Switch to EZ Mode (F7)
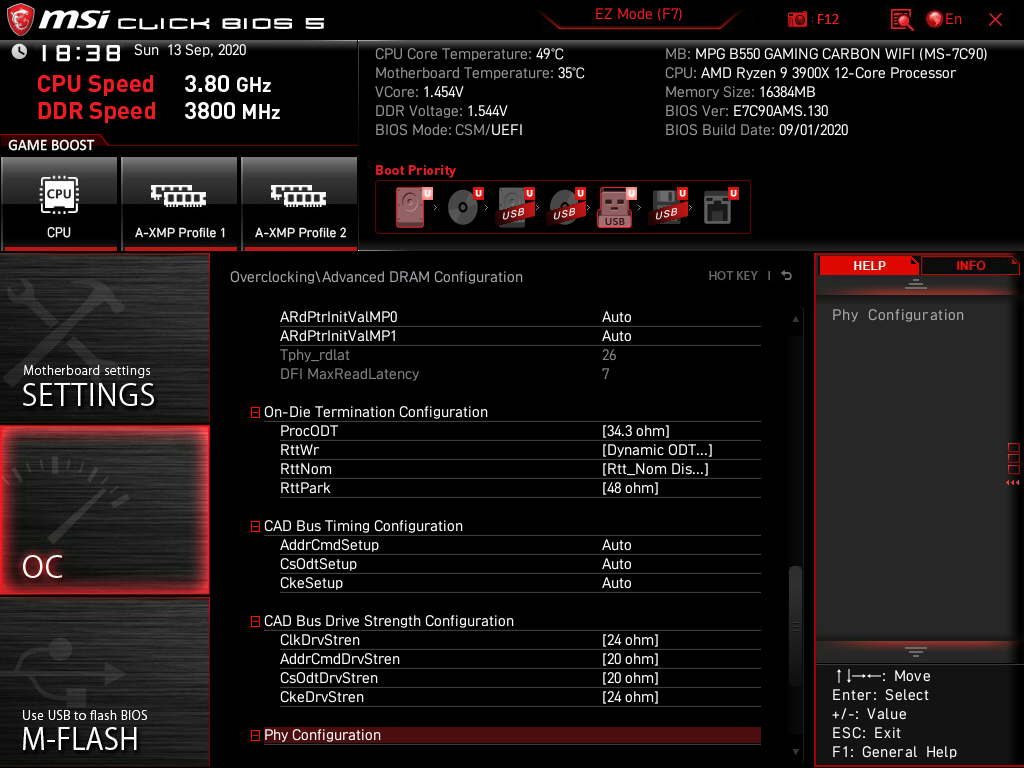Viewport: 1024px width, 768px height. [x=638, y=14]
